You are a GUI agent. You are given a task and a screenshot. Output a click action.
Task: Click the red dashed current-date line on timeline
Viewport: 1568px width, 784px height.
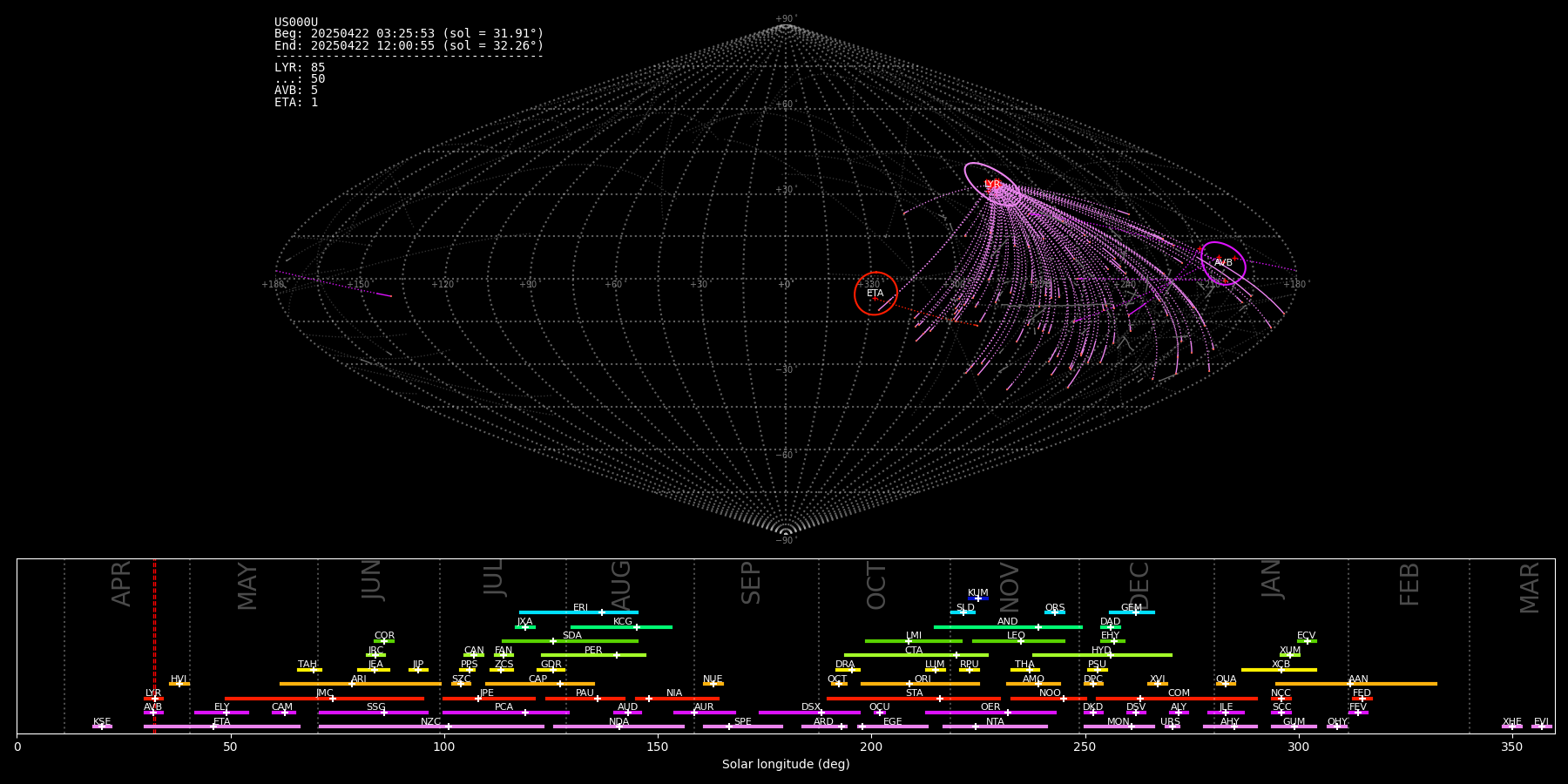[x=155, y=645]
